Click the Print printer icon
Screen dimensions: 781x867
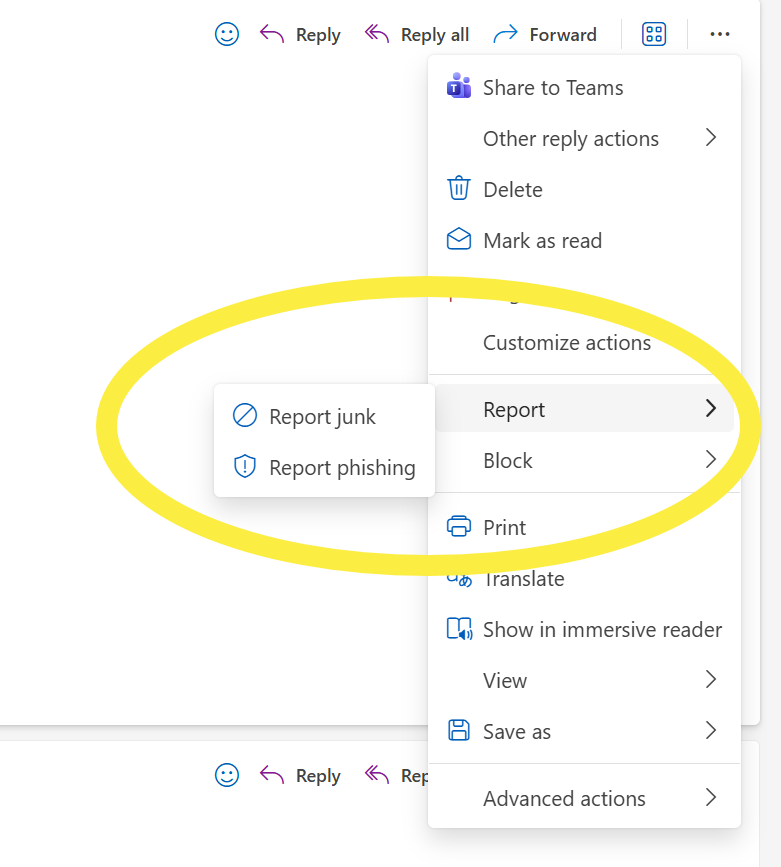459,527
